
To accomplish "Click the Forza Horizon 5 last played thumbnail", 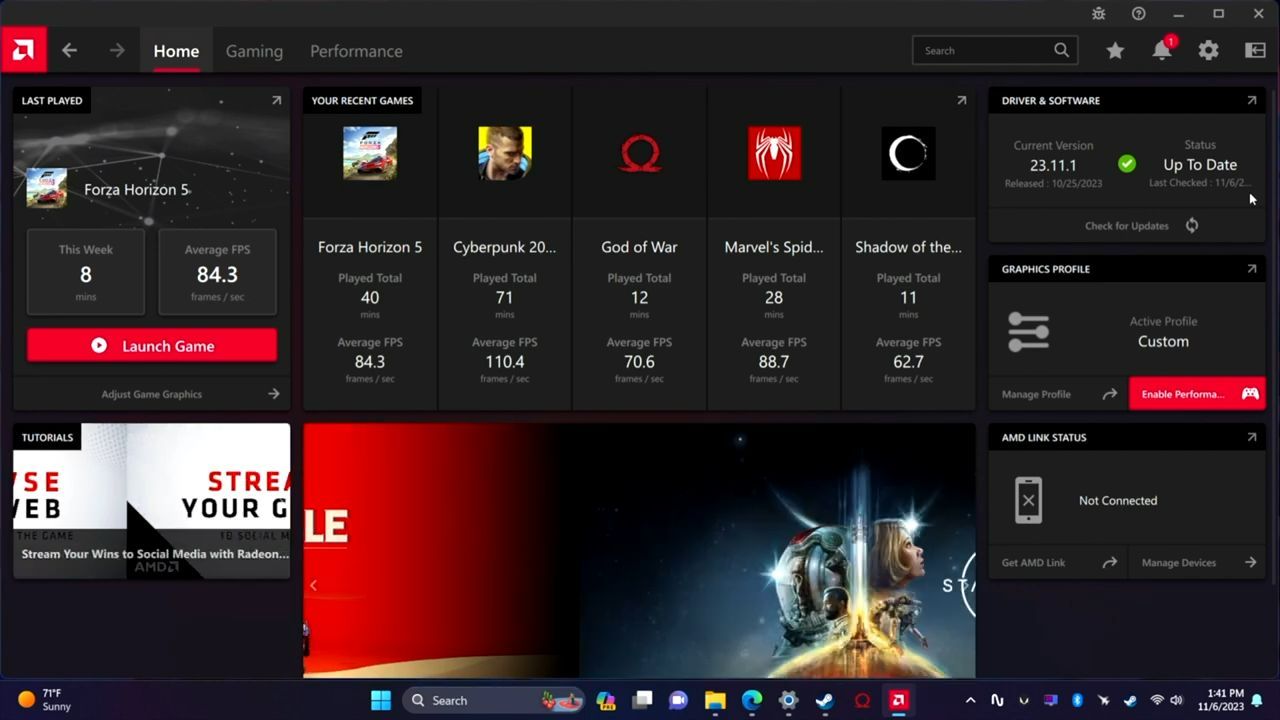I will pyautogui.click(x=46, y=188).
